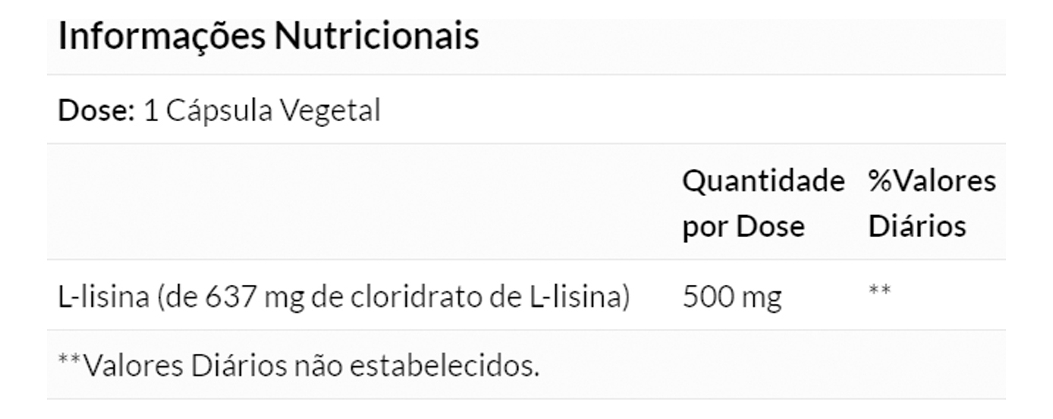The height and width of the screenshot is (419, 1053).
Task: Click the bold Dose: label
Action: [96, 110]
